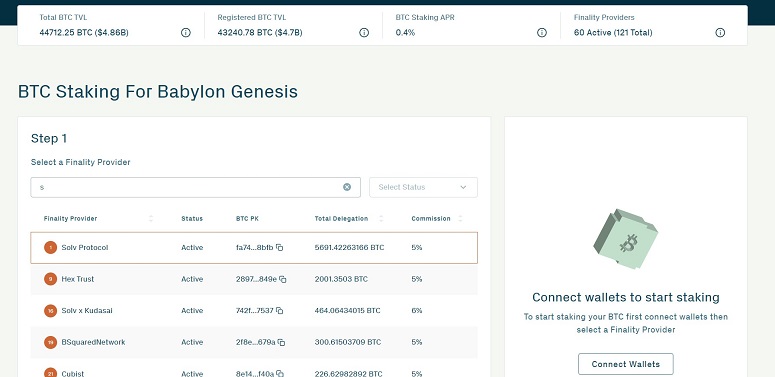Select the Cubist provider name

[x=73, y=374]
